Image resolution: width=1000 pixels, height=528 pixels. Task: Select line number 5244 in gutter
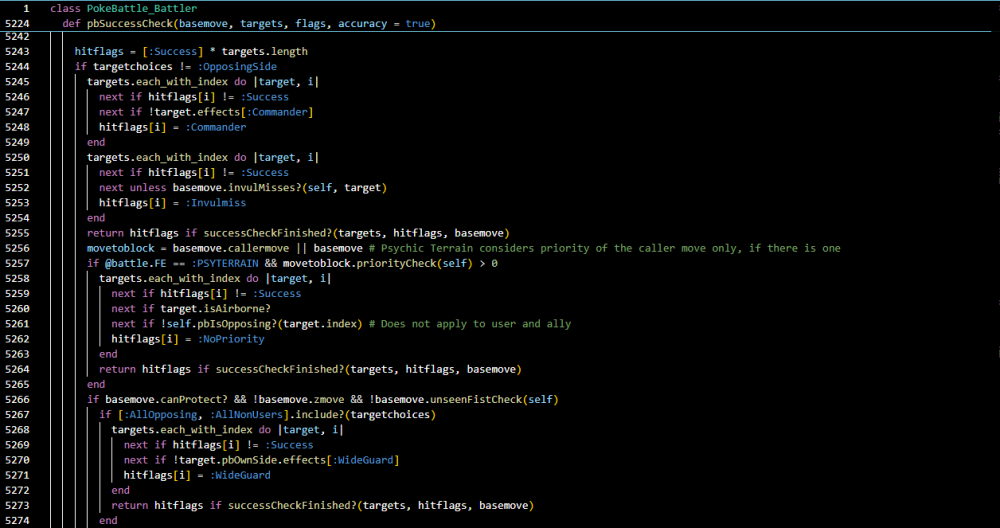(x=17, y=66)
